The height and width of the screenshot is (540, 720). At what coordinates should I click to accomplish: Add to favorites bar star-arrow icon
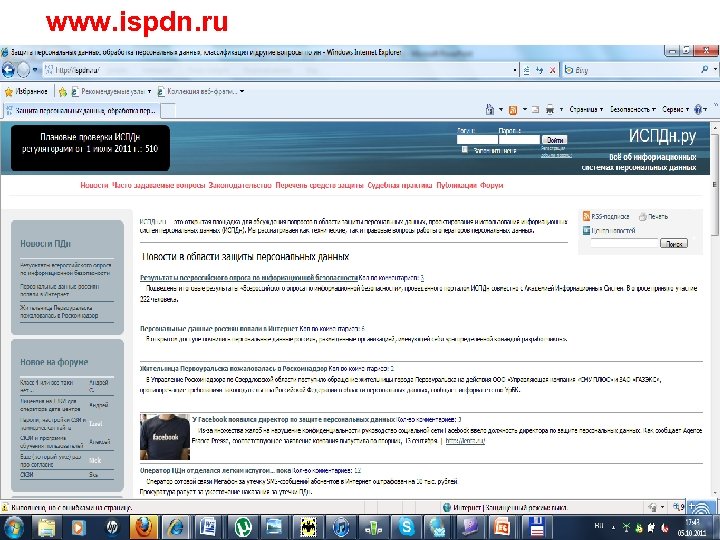62,92
